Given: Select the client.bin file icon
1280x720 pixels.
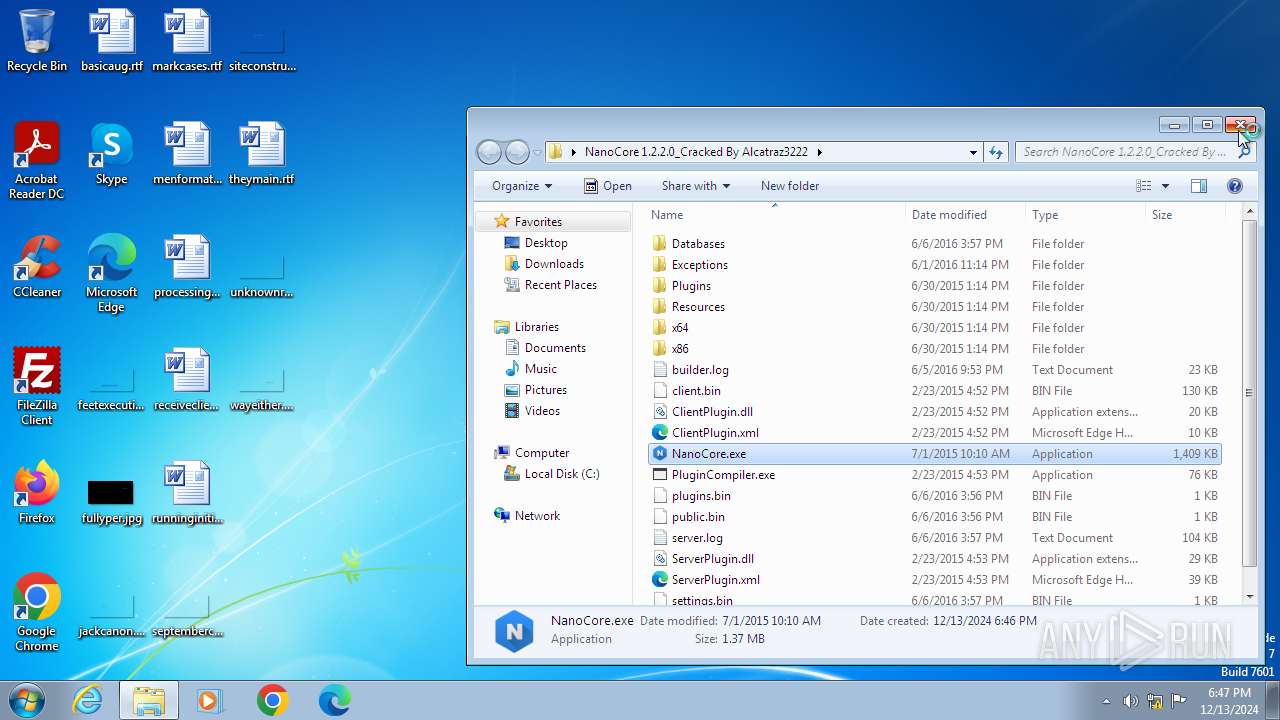Looking at the screenshot, I should click(659, 391).
